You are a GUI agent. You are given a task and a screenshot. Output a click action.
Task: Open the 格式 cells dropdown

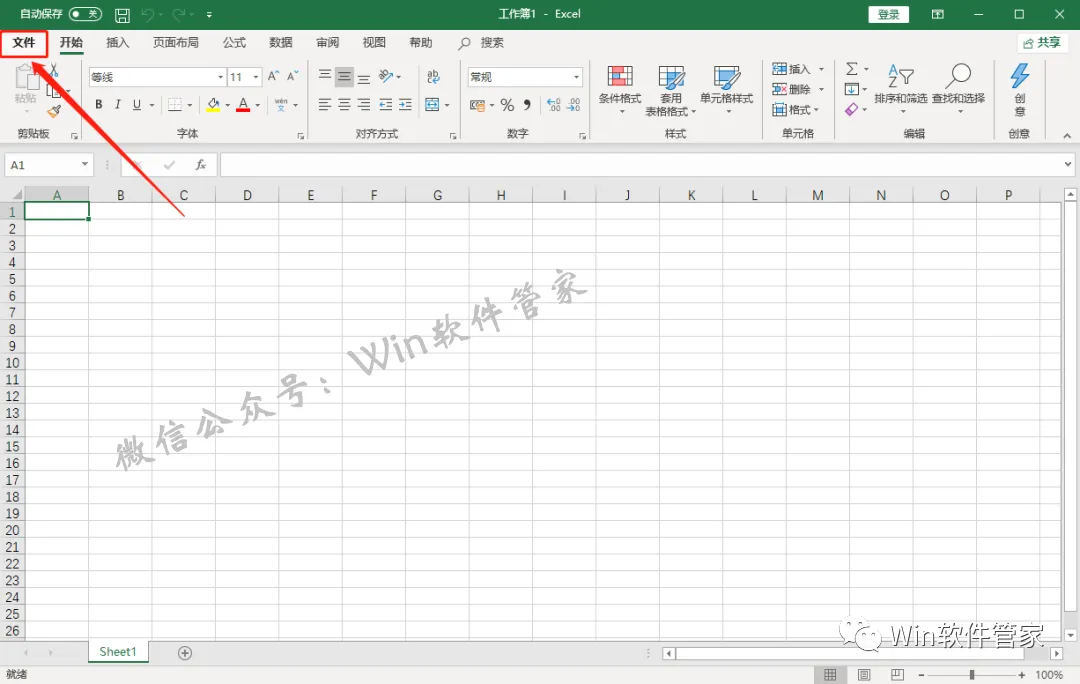[796, 110]
